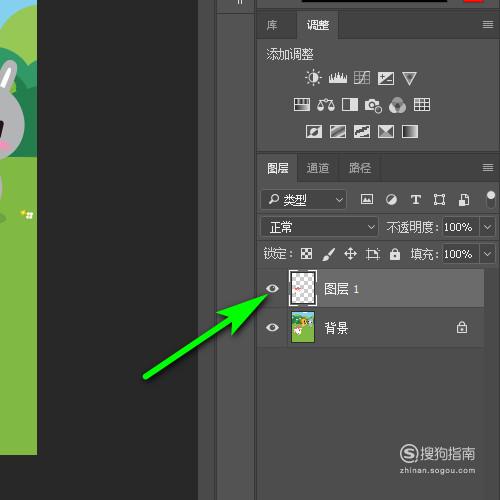Screen dimensions: 500x500
Task: Switch to the 库 tab
Action: [x=272, y=25]
